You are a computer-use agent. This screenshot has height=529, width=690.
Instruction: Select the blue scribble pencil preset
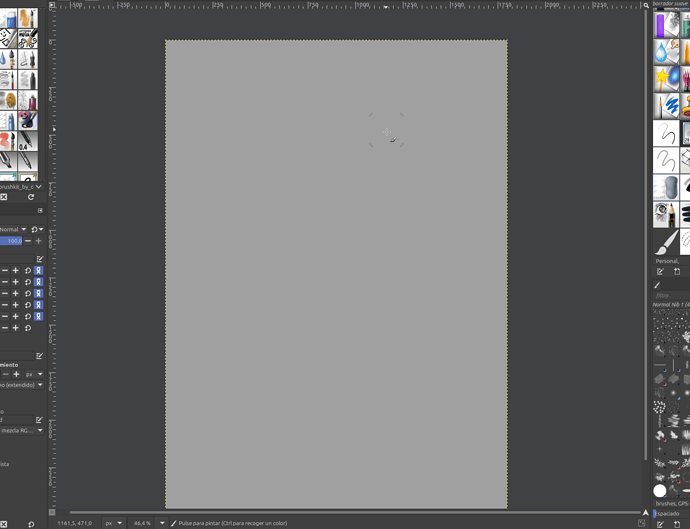[x=666, y=106]
